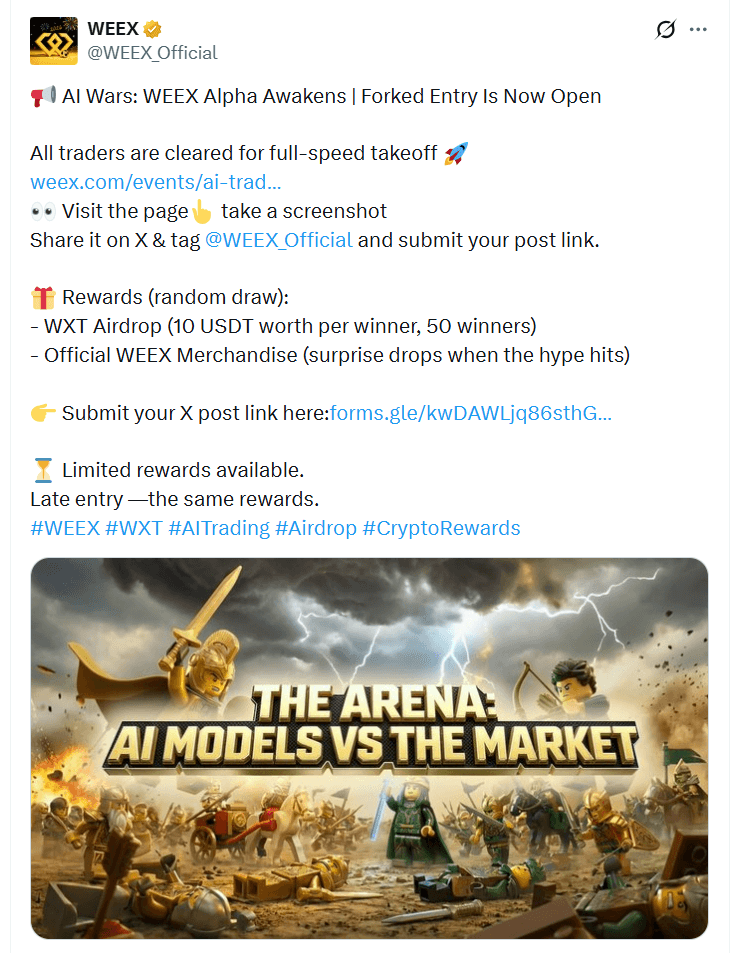Viewport: 735px width, 953px height.
Task: Click the gift emoji beside Rewards
Action: coord(43,298)
